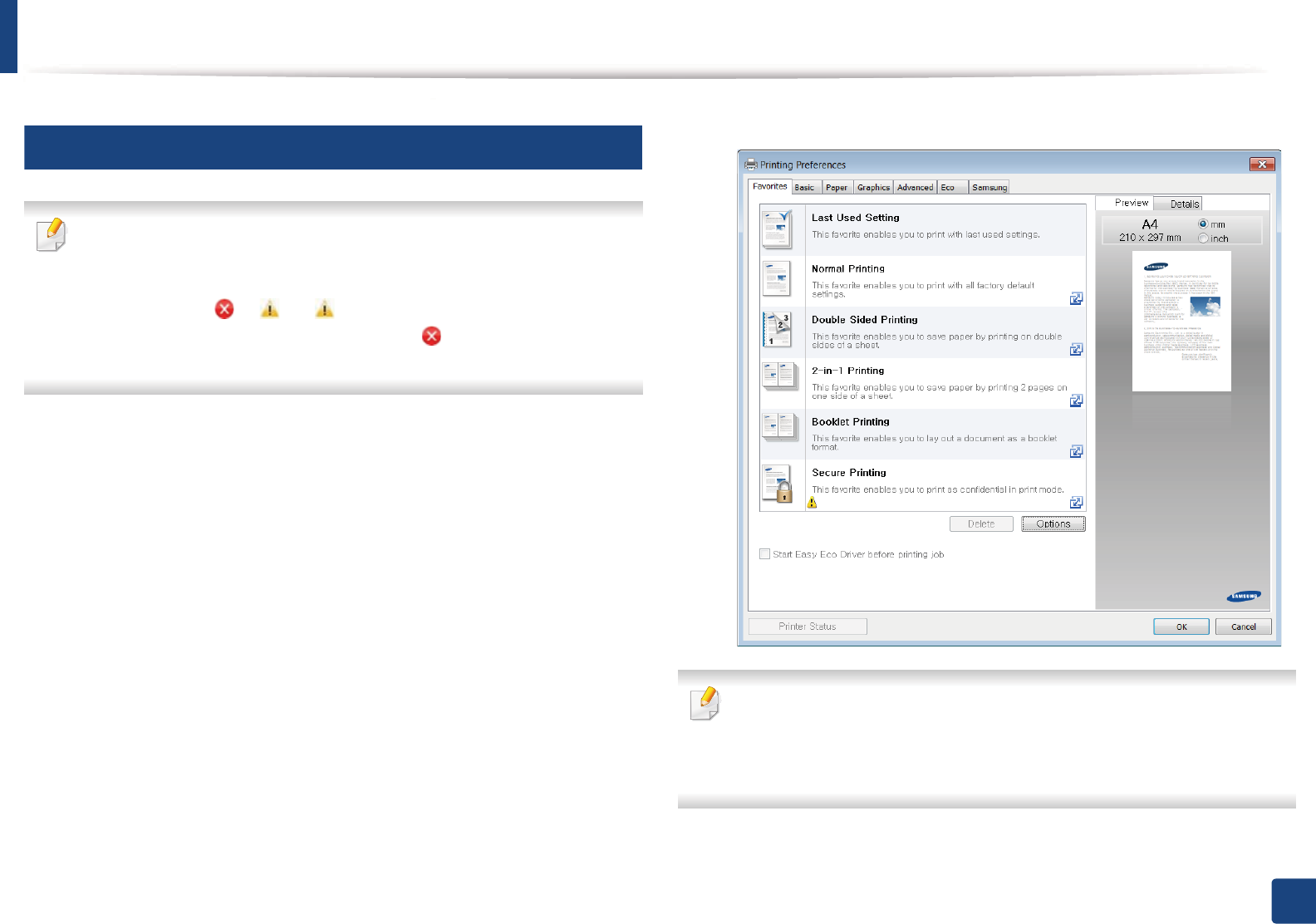Select the '2-in-1 Printing' title text
The width and height of the screenshot is (1316, 924).
[x=847, y=371]
